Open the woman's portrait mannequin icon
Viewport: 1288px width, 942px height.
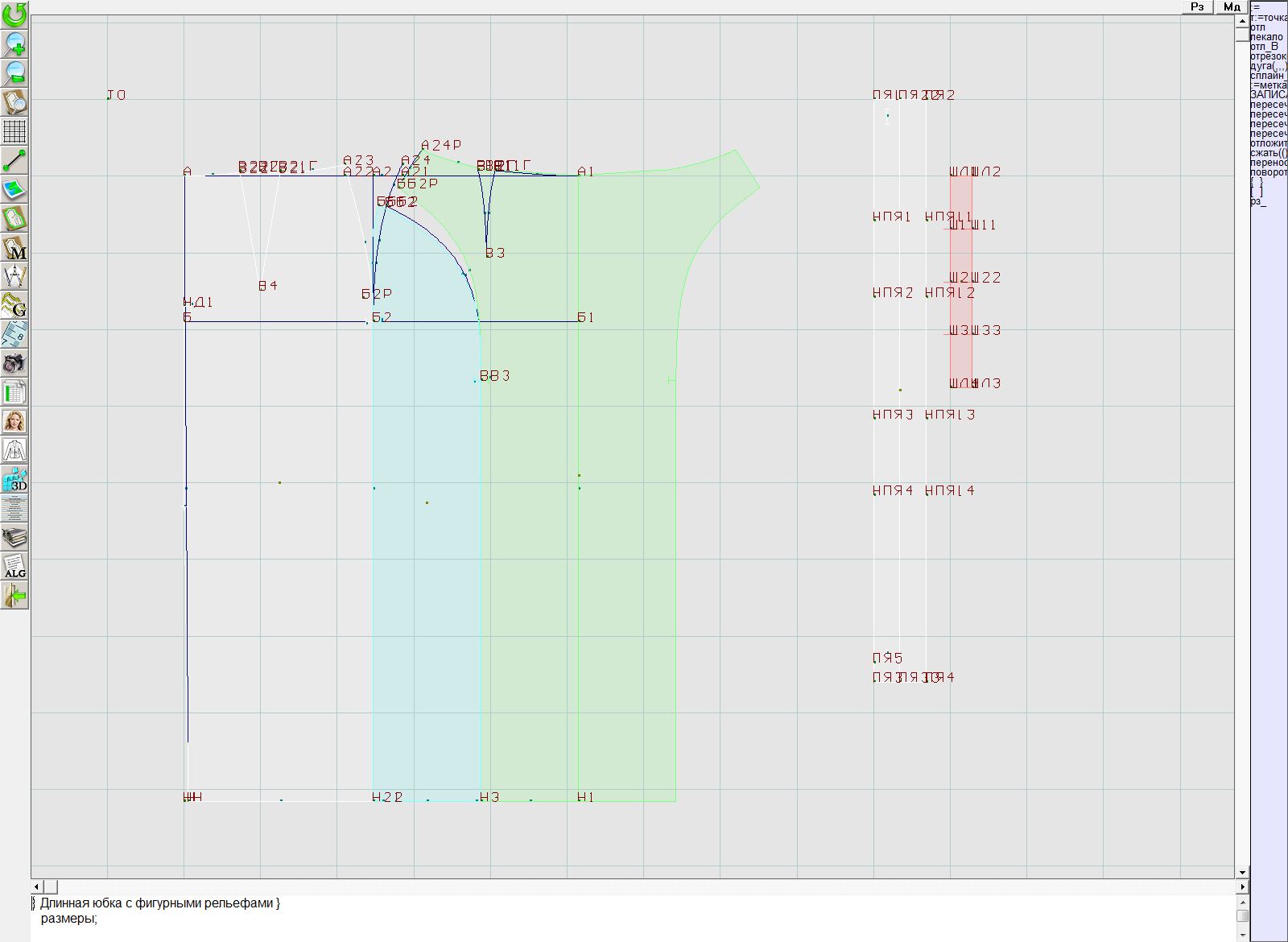pyautogui.click(x=14, y=421)
